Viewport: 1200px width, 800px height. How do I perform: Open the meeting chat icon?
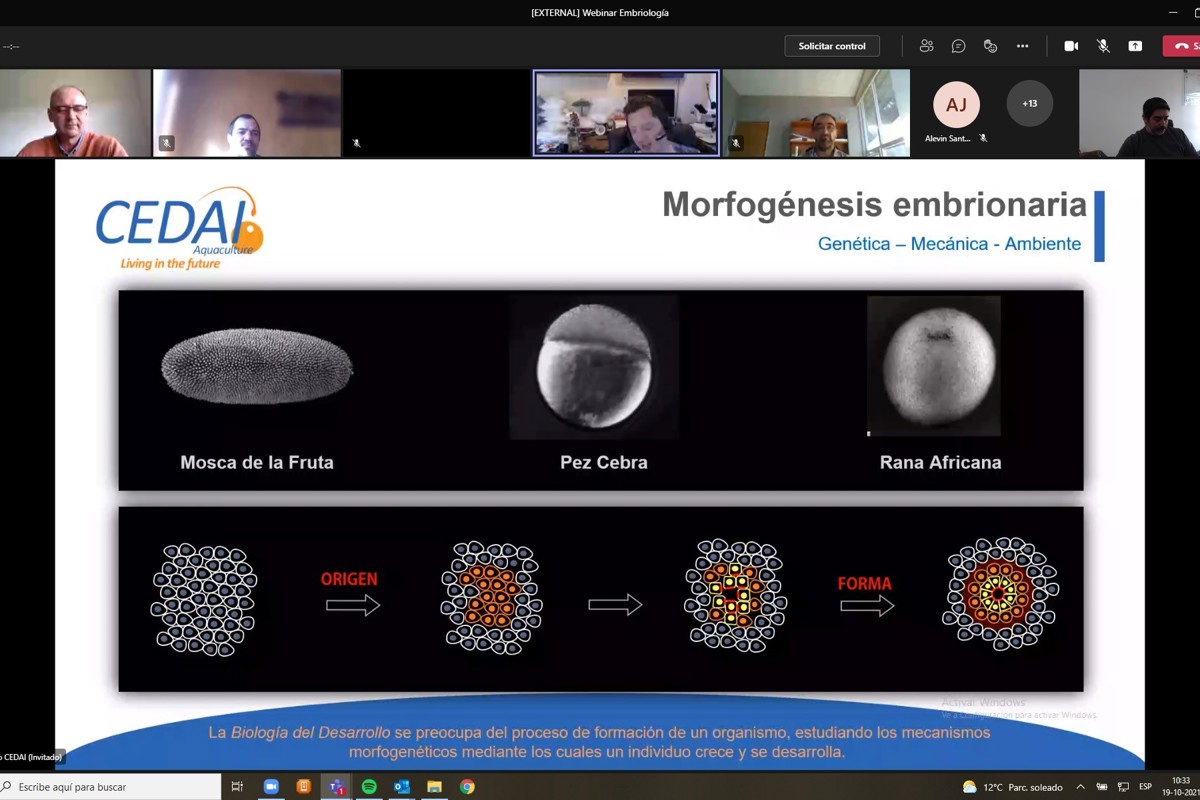(x=958, y=46)
